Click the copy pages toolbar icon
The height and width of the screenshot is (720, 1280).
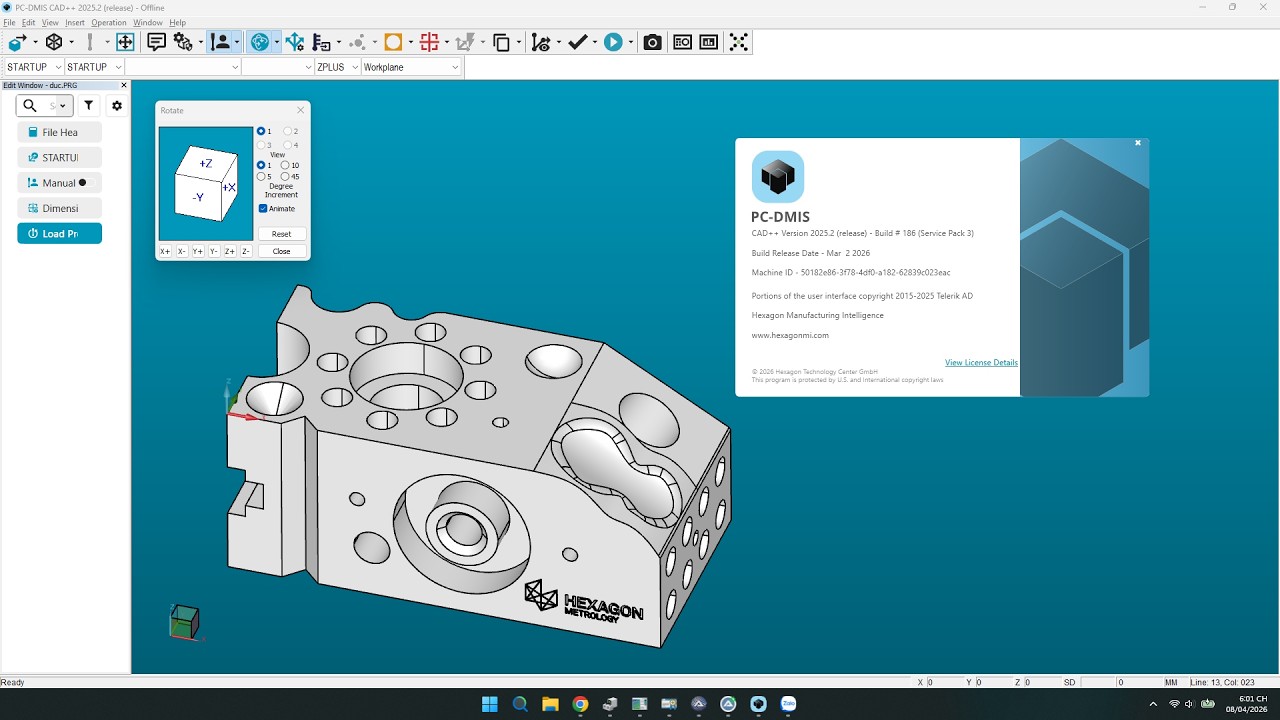pos(501,42)
